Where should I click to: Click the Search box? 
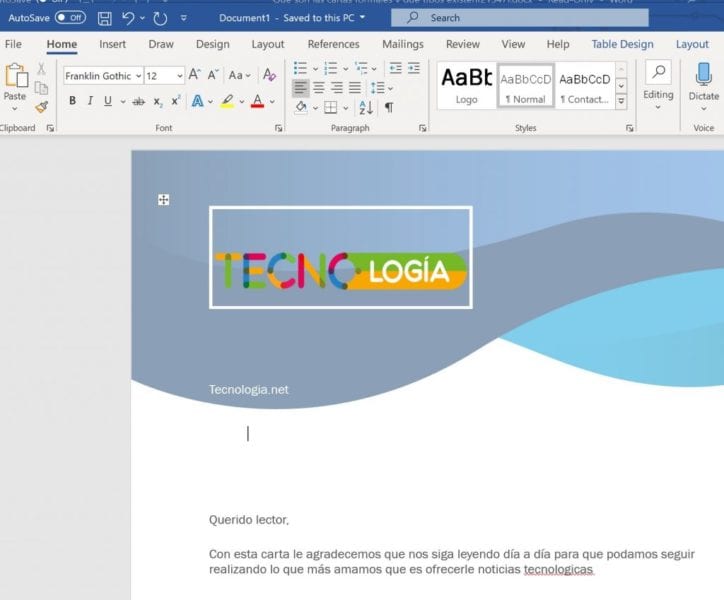point(520,18)
